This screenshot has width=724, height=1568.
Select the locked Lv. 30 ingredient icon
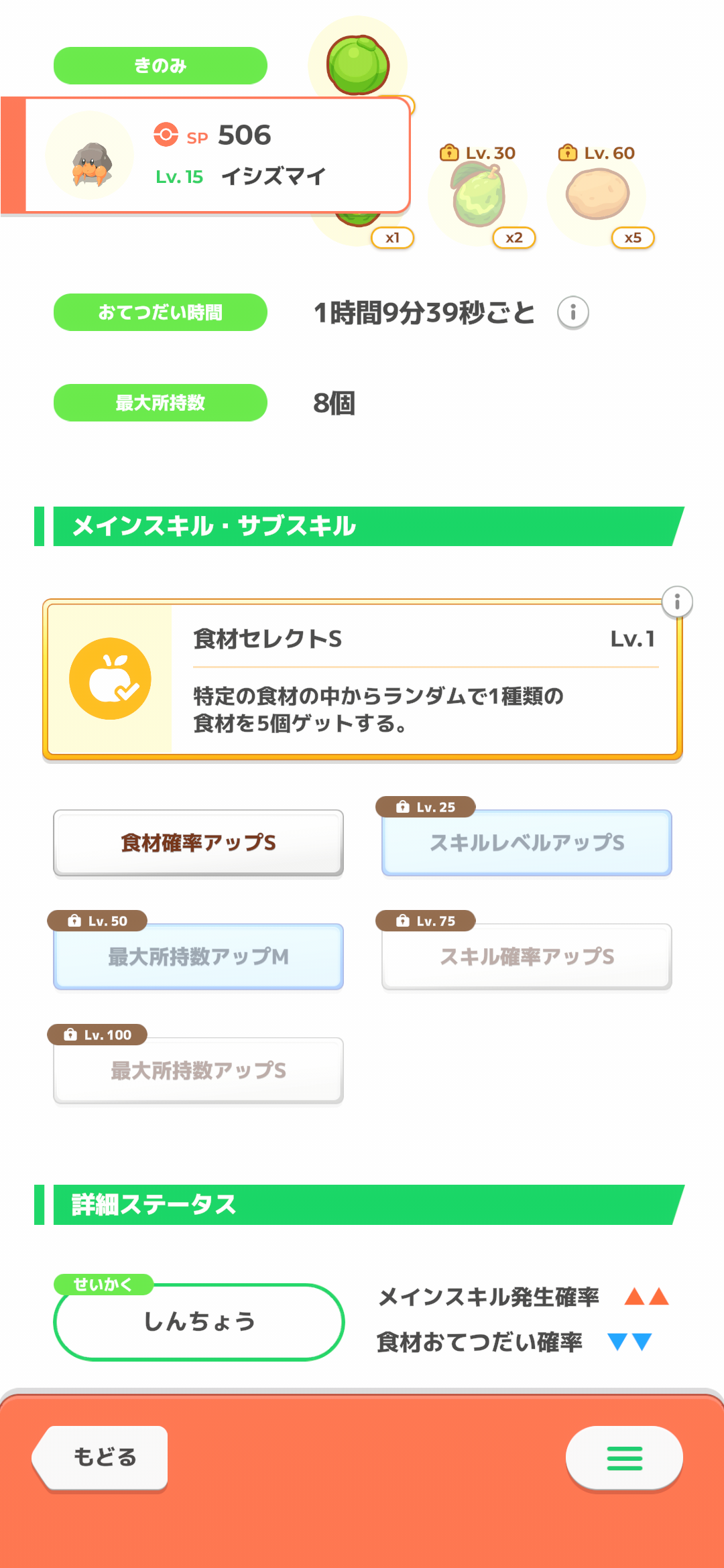coord(477,197)
